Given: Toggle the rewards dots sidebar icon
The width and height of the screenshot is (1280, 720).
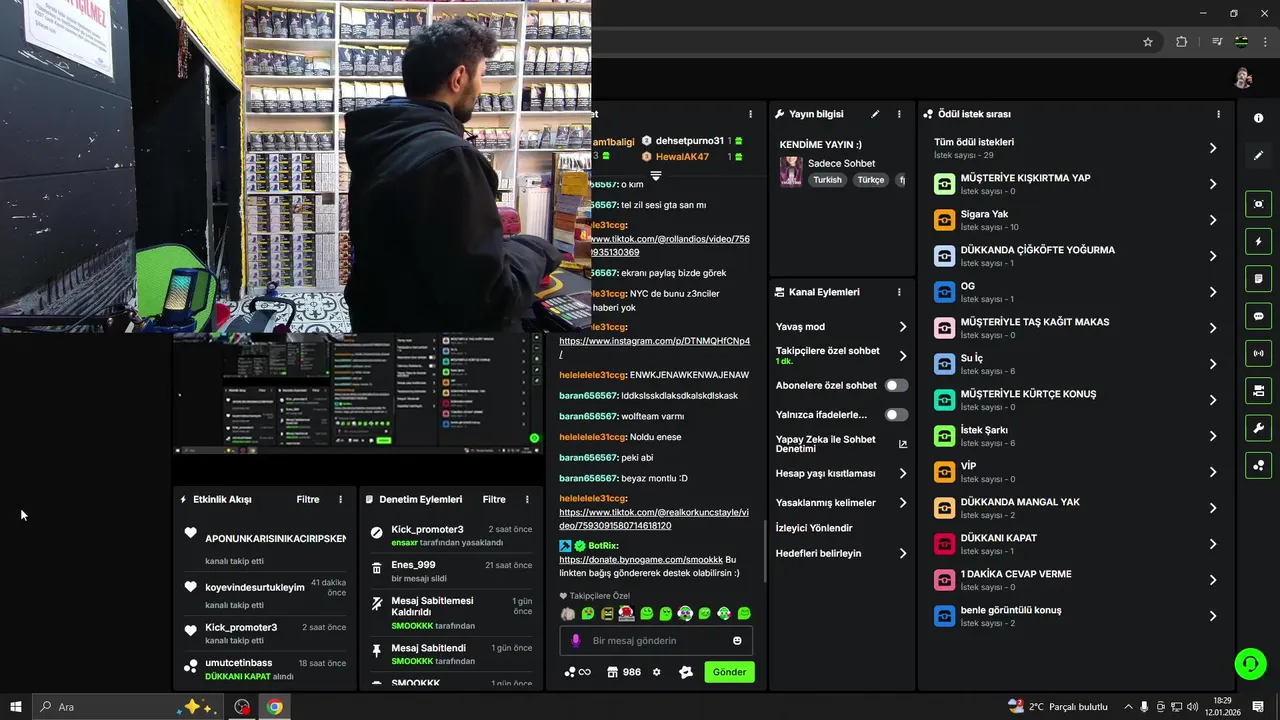Looking at the screenshot, I should click(1258, 465).
